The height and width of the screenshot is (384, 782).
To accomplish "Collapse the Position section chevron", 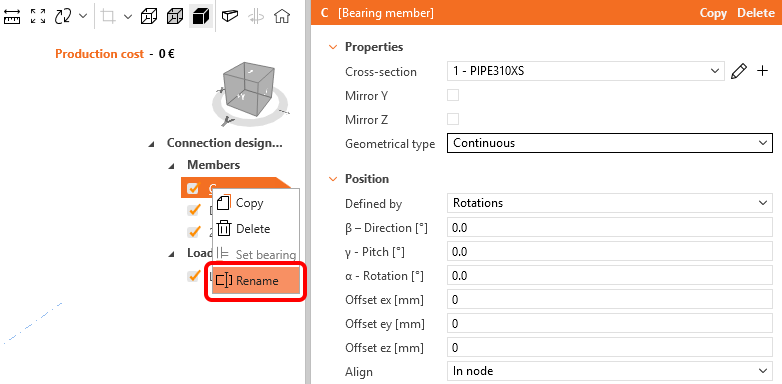I will point(333,179).
